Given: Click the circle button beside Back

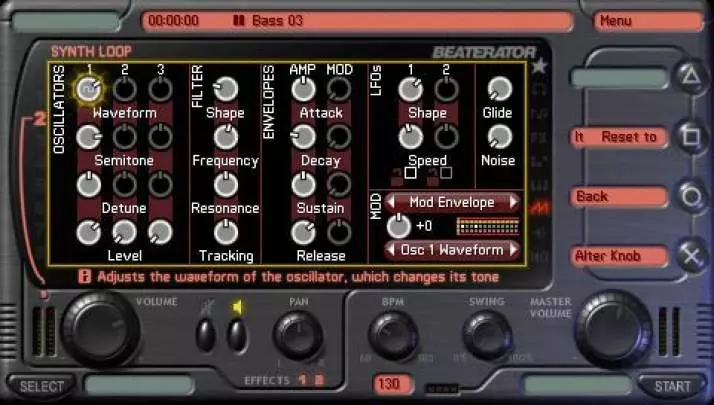Looking at the screenshot, I should click(691, 196).
